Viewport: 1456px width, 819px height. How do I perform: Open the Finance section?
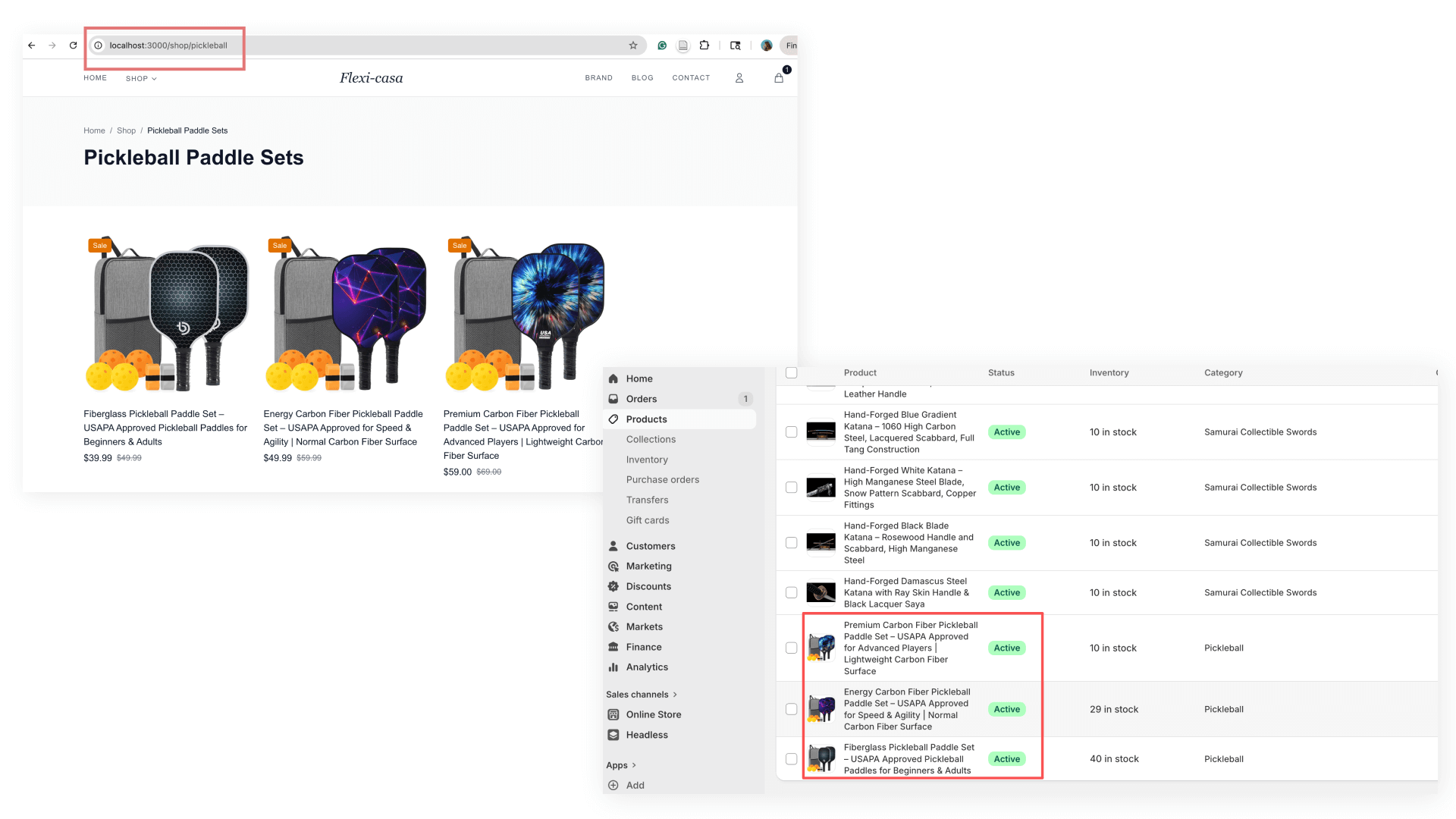[x=645, y=646]
